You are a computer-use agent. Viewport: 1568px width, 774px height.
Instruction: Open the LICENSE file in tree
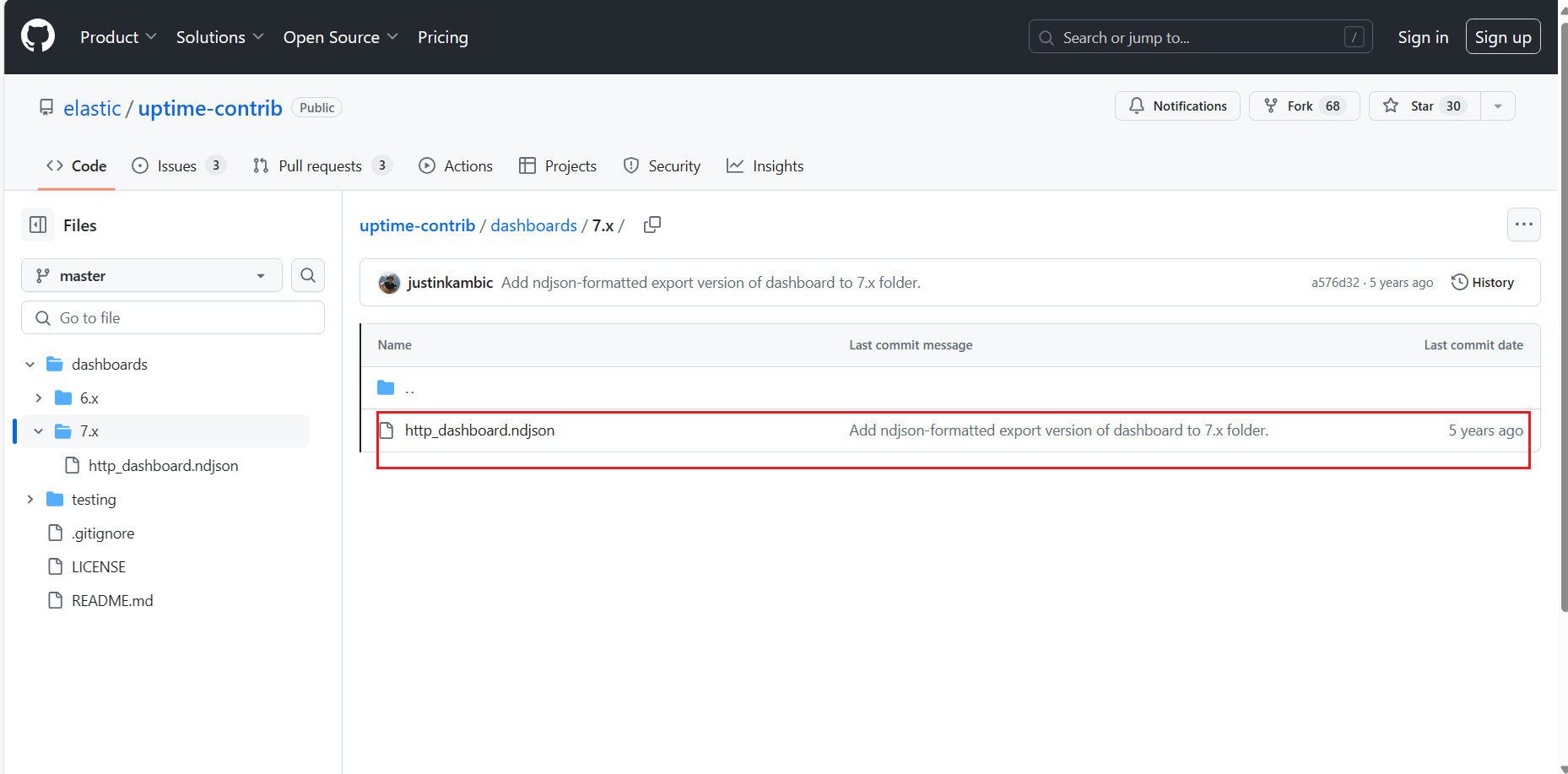pos(98,566)
